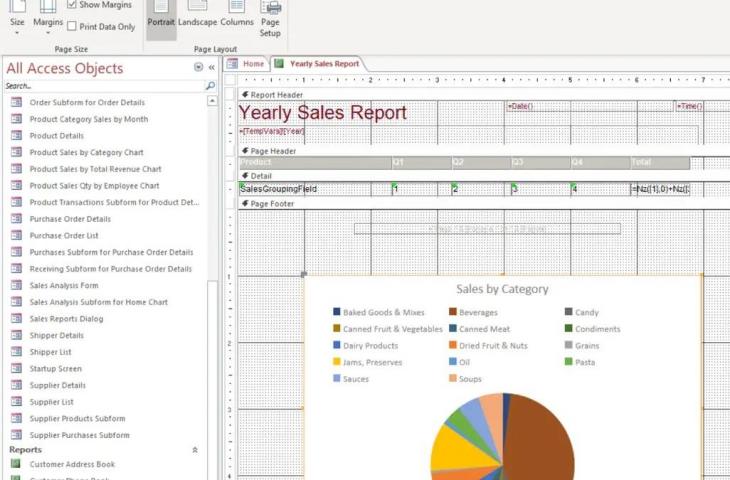
Task: Click the report selector box beside the ruler
Action: (230, 80)
